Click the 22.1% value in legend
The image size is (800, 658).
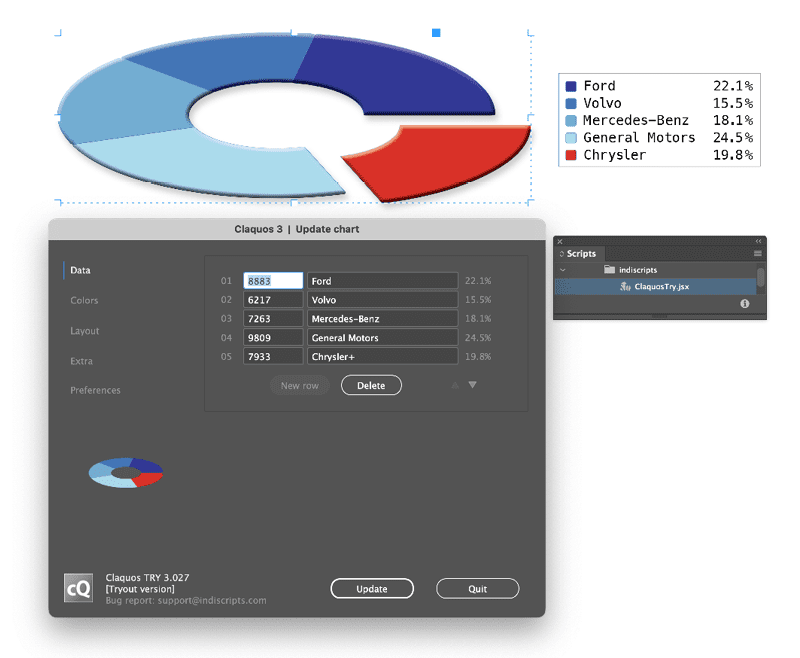click(733, 86)
